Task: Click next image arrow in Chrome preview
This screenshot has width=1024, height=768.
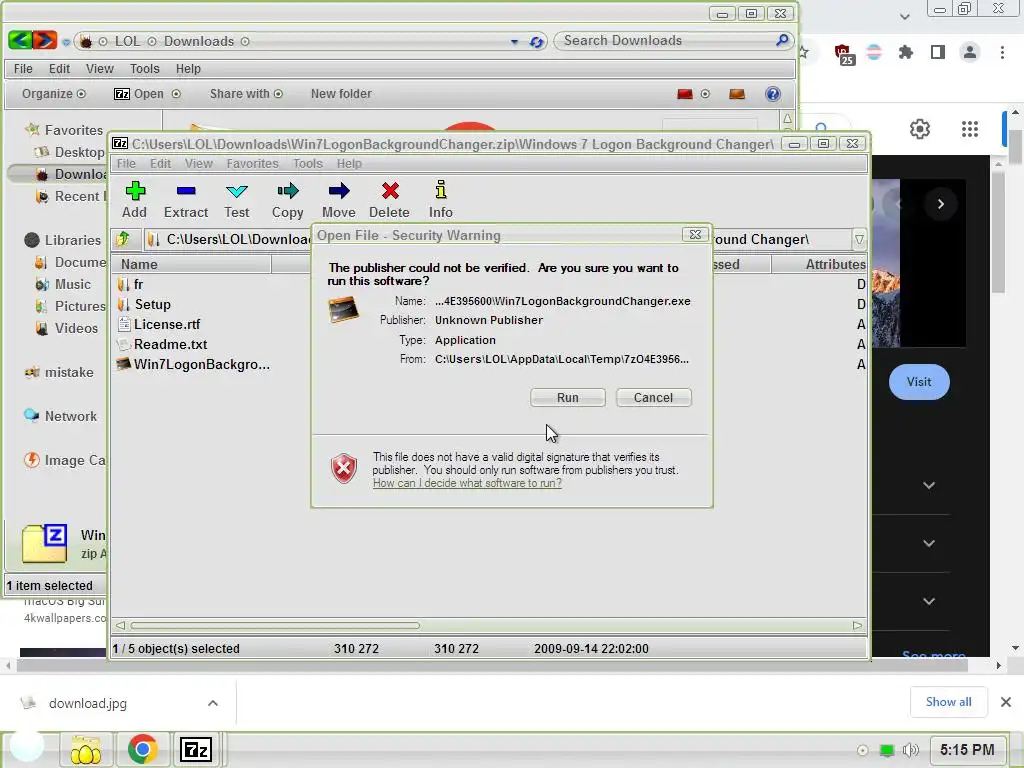Action: 940,204
